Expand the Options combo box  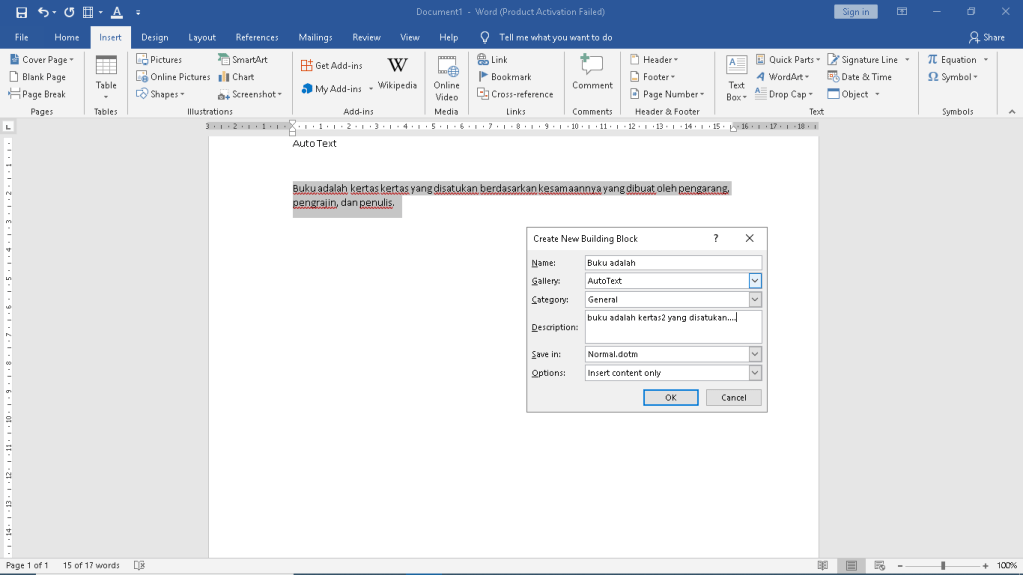pyautogui.click(x=755, y=373)
